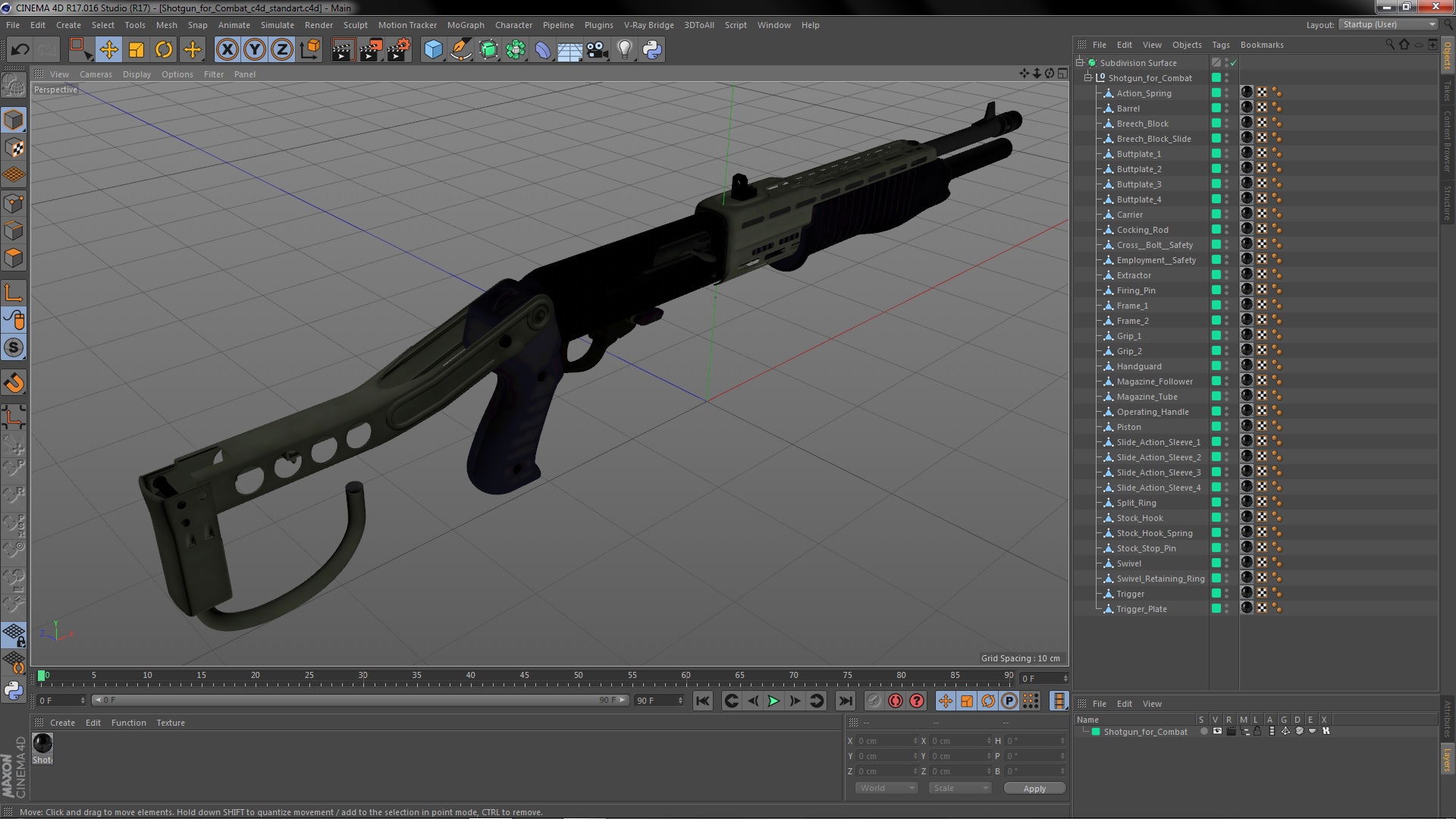
Task: Add a Floor environment object
Action: pos(570,50)
